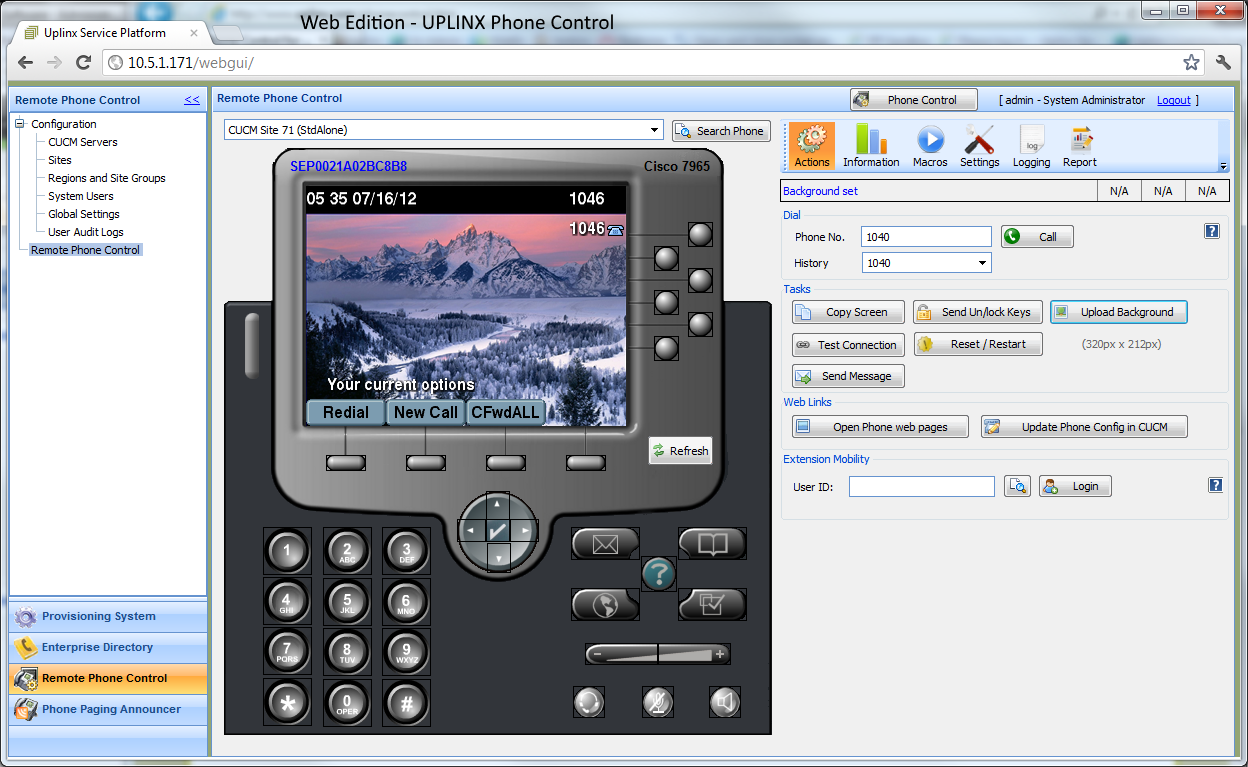Open the Report icon
The width and height of the screenshot is (1248, 767).
point(1079,145)
